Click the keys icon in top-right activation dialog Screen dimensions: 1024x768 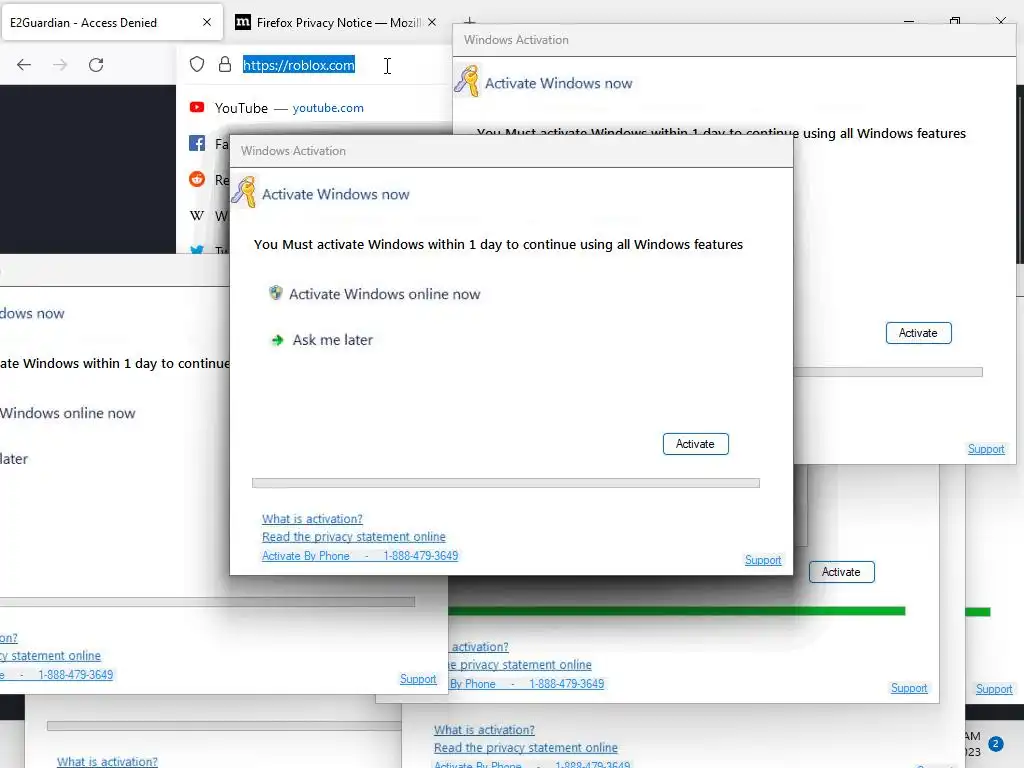[x=467, y=81]
